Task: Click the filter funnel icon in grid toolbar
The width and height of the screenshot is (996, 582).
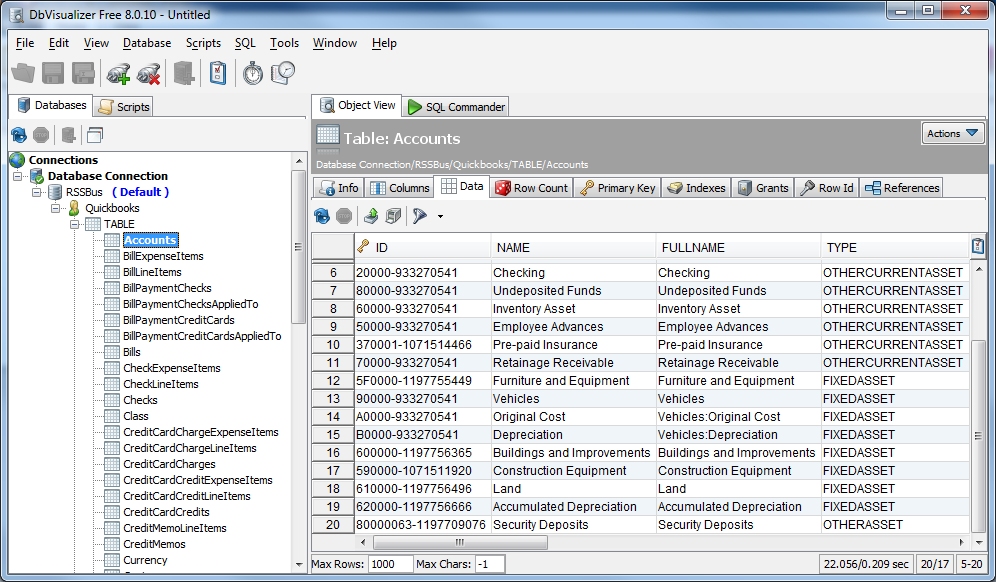Action: click(x=420, y=216)
